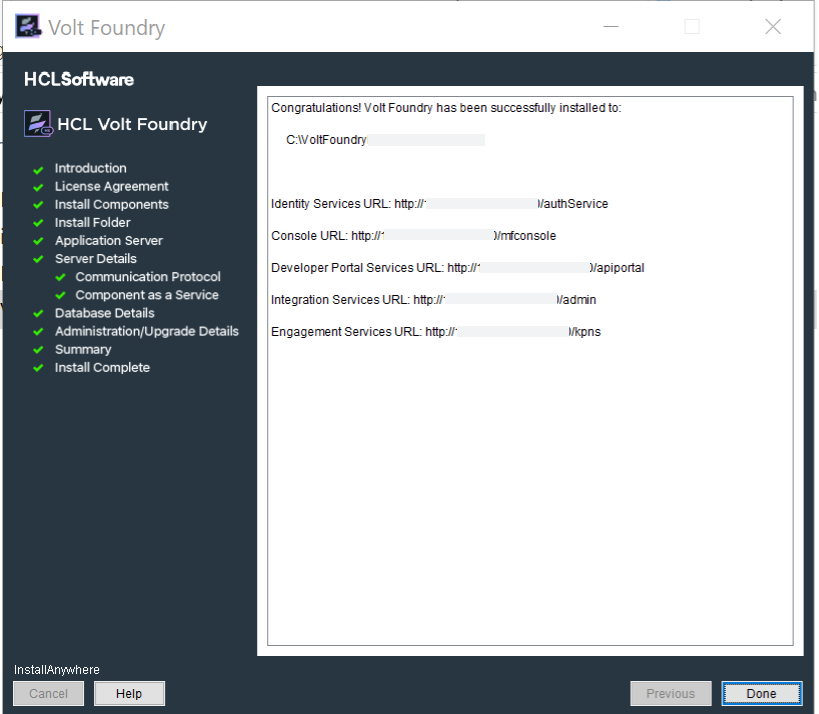
Task: Select the Communication Protocol sub-step label
Action: point(148,276)
